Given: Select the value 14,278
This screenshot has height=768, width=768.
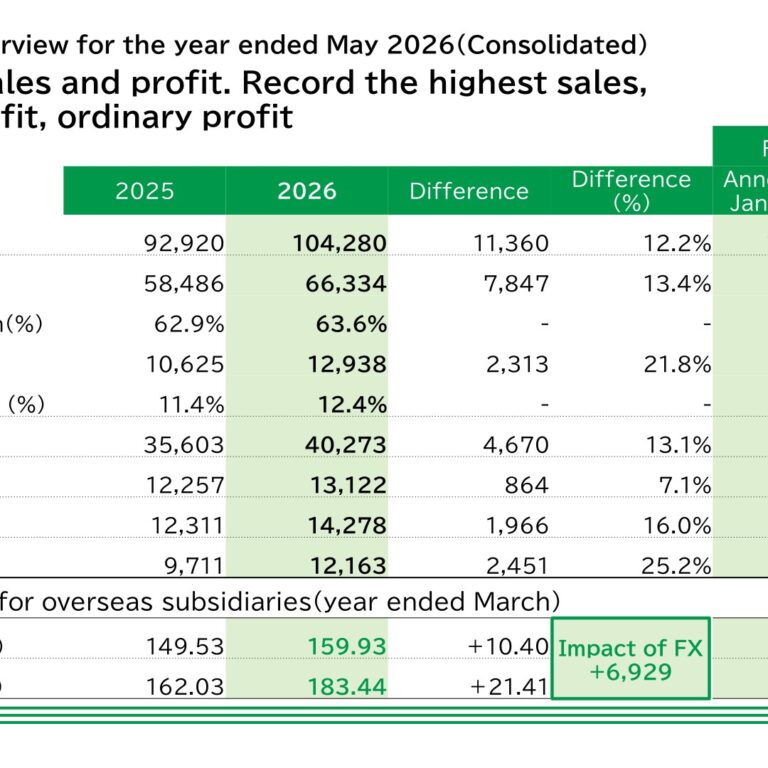Looking at the screenshot, I should pos(347,526).
